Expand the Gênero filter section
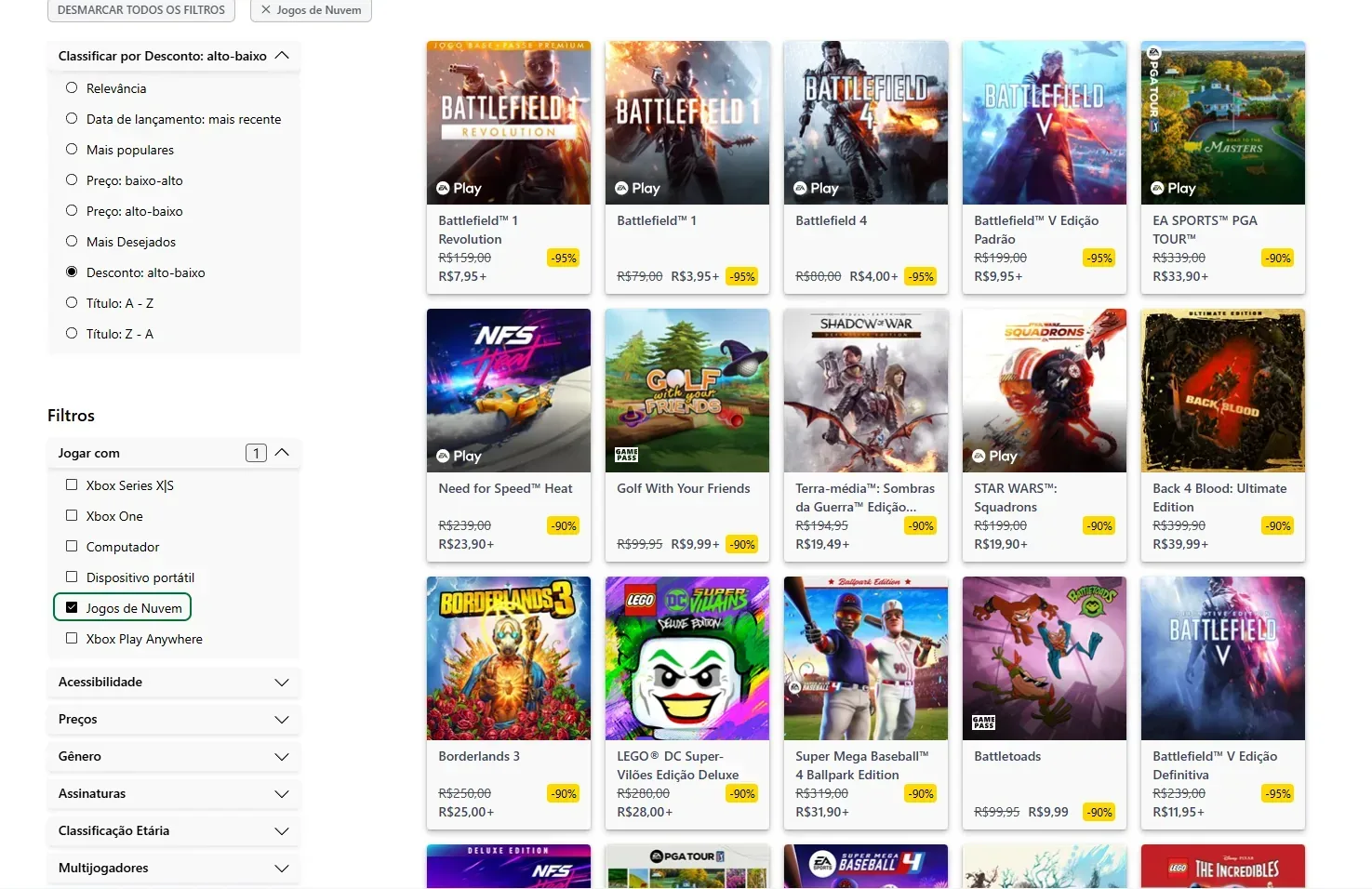 pyautogui.click(x=174, y=756)
